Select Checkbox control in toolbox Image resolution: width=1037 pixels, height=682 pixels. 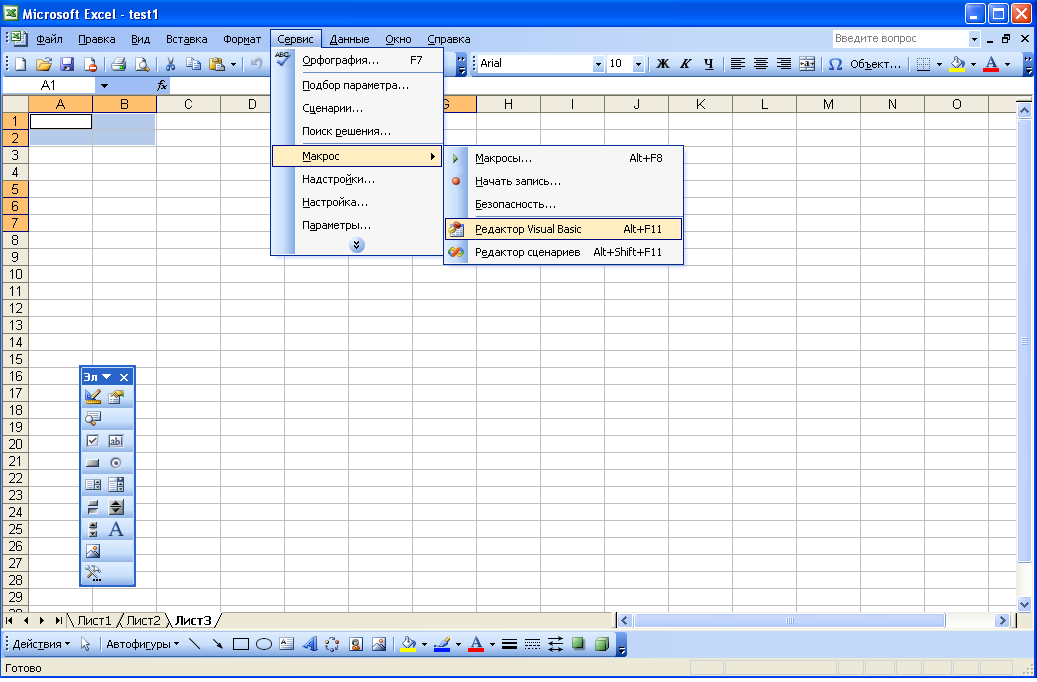click(x=93, y=441)
